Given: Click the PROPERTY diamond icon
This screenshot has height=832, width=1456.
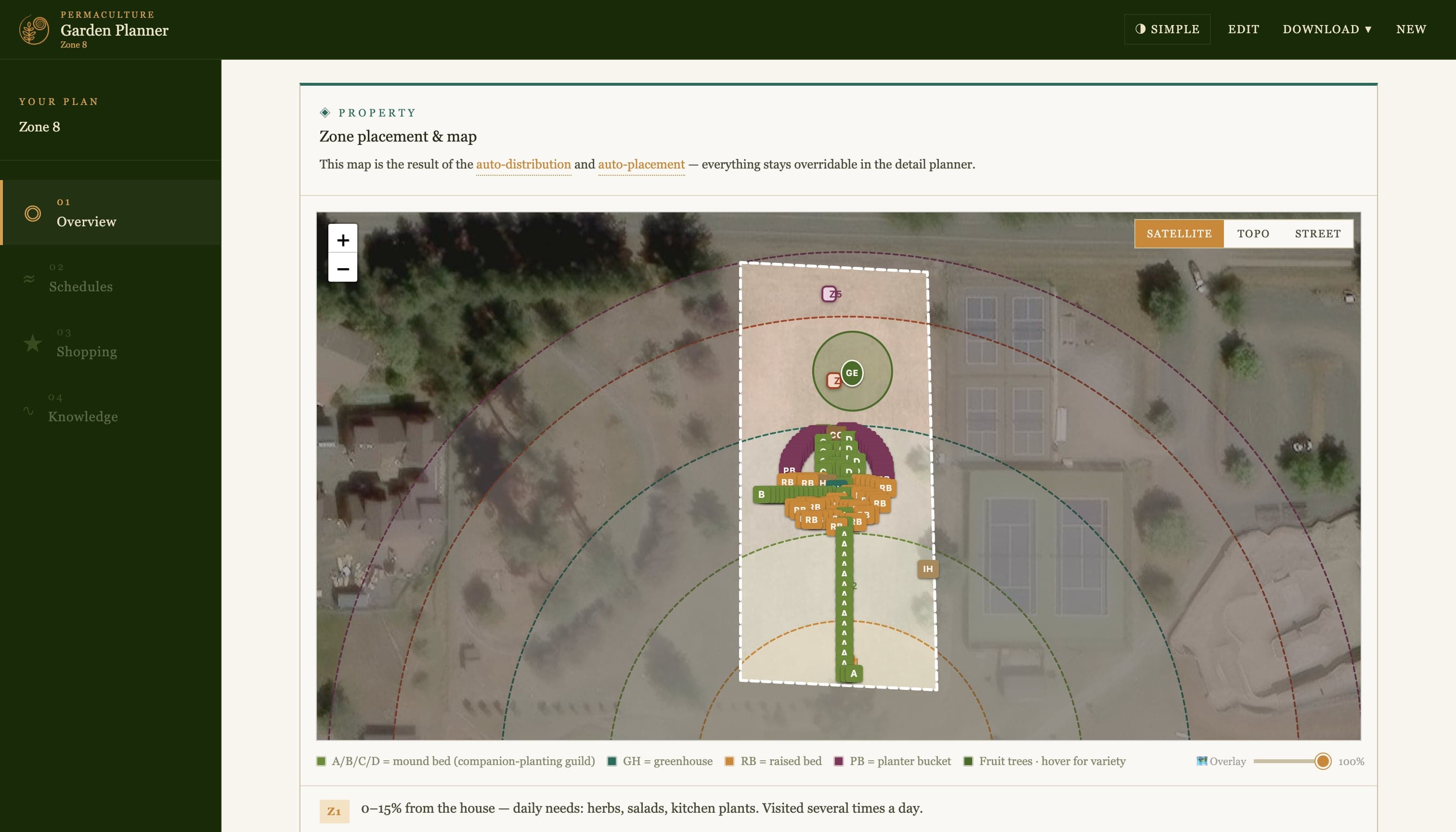Looking at the screenshot, I should (x=325, y=113).
